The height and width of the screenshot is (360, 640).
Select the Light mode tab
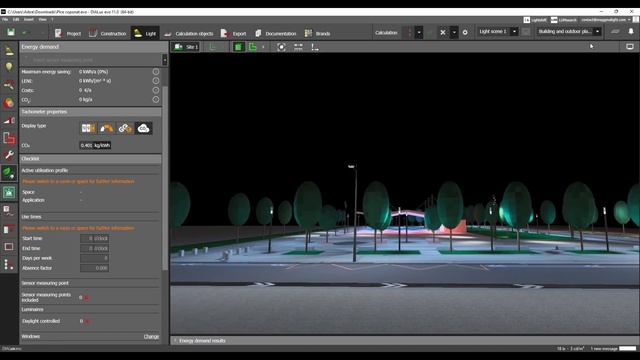click(x=145, y=33)
